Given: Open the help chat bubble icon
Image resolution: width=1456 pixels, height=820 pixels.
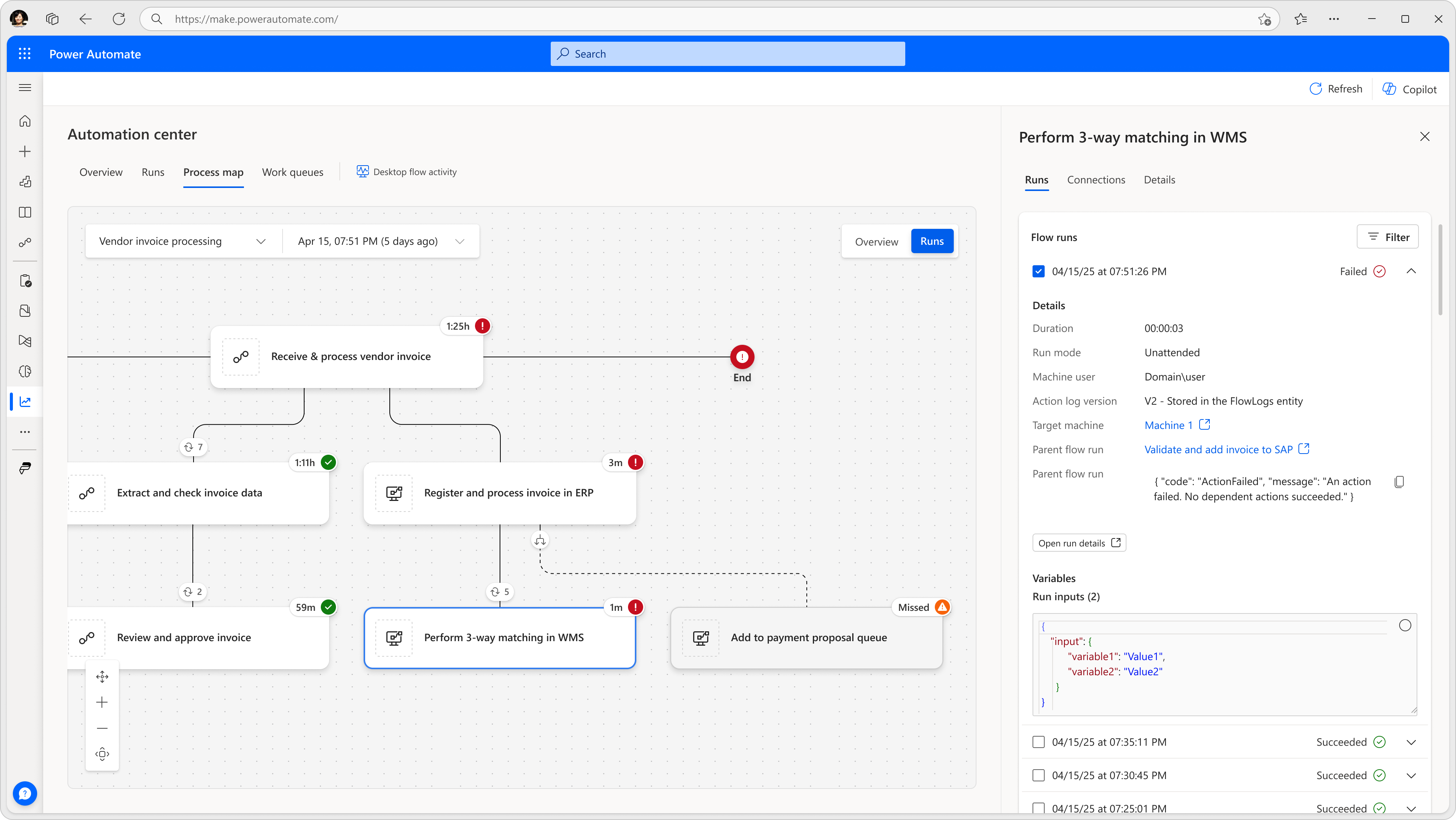Looking at the screenshot, I should pyautogui.click(x=25, y=793).
